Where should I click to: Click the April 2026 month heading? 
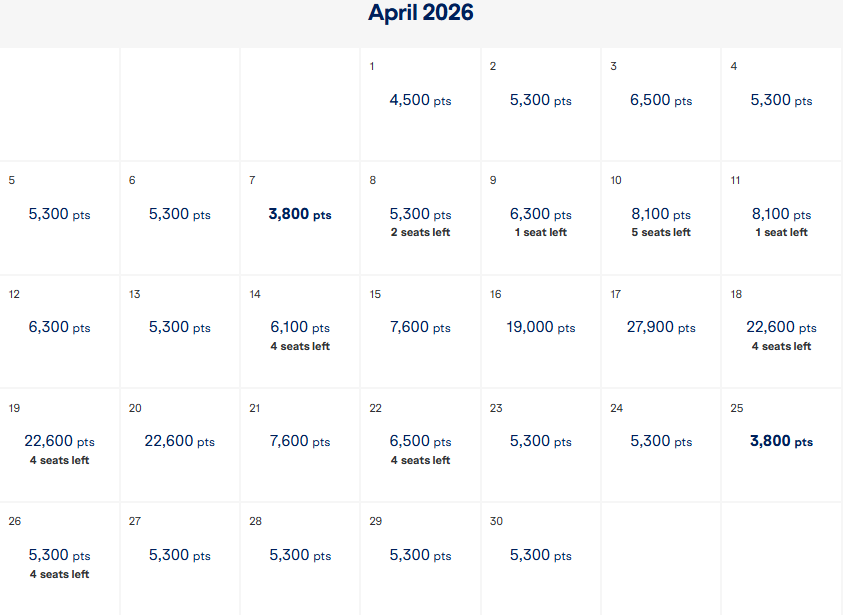point(421,13)
